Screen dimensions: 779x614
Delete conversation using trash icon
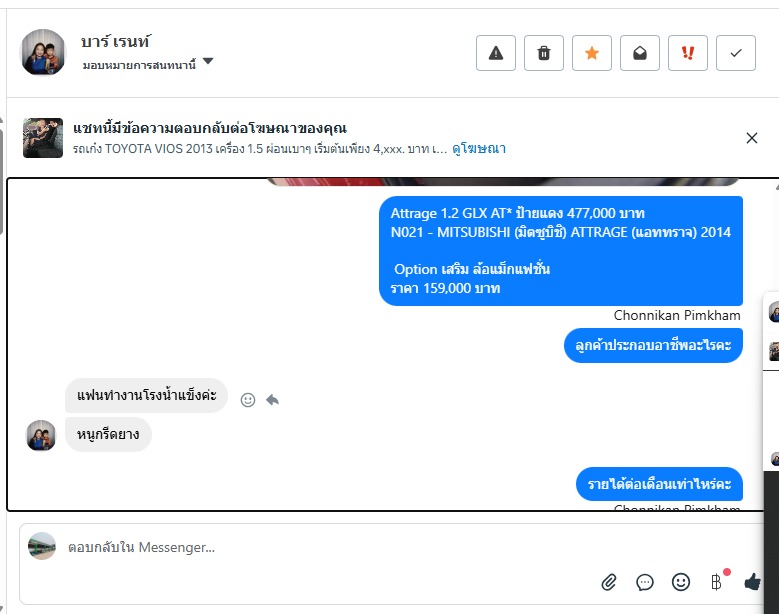click(544, 53)
